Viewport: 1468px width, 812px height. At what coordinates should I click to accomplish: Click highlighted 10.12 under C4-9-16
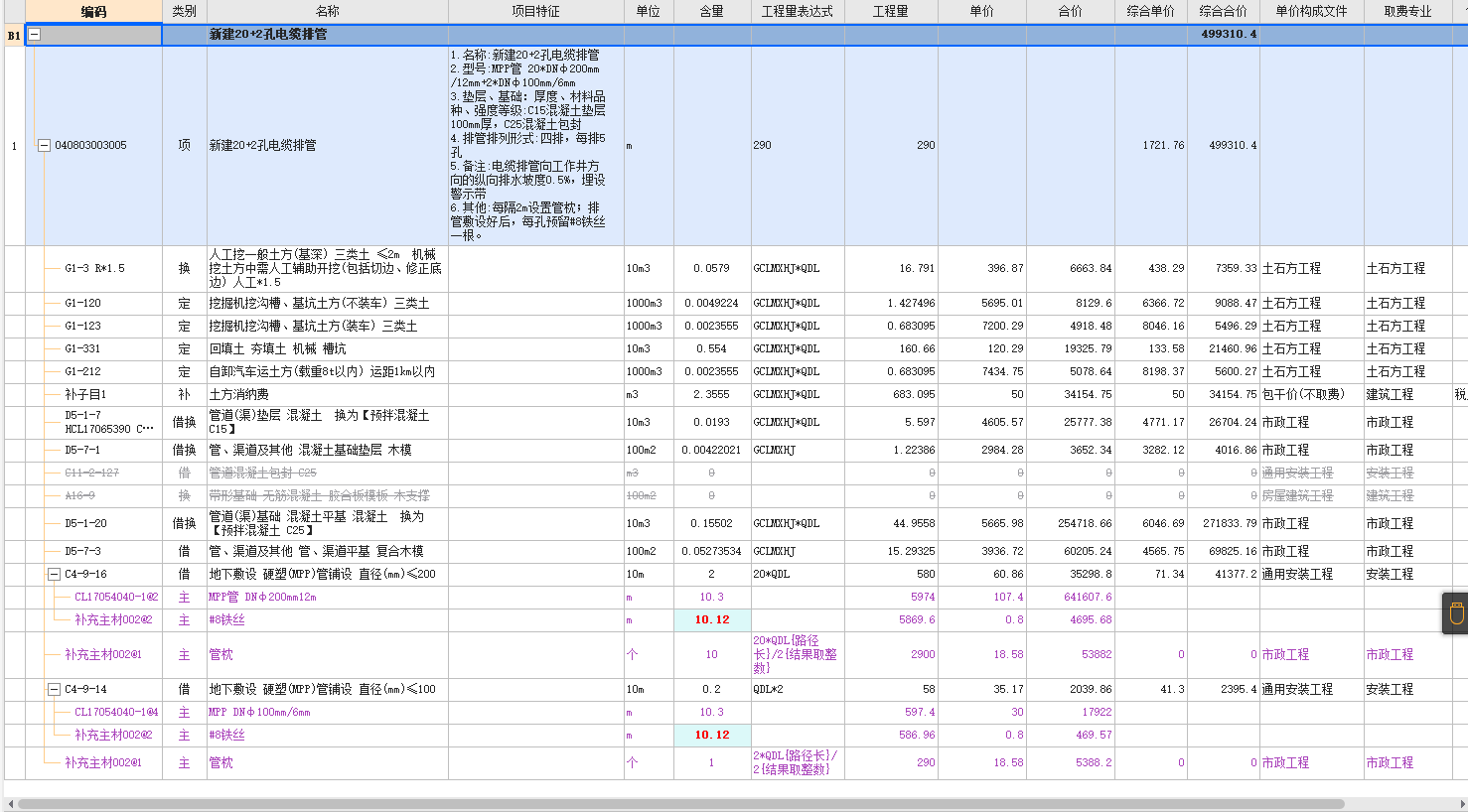pyautogui.click(x=712, y=619)
